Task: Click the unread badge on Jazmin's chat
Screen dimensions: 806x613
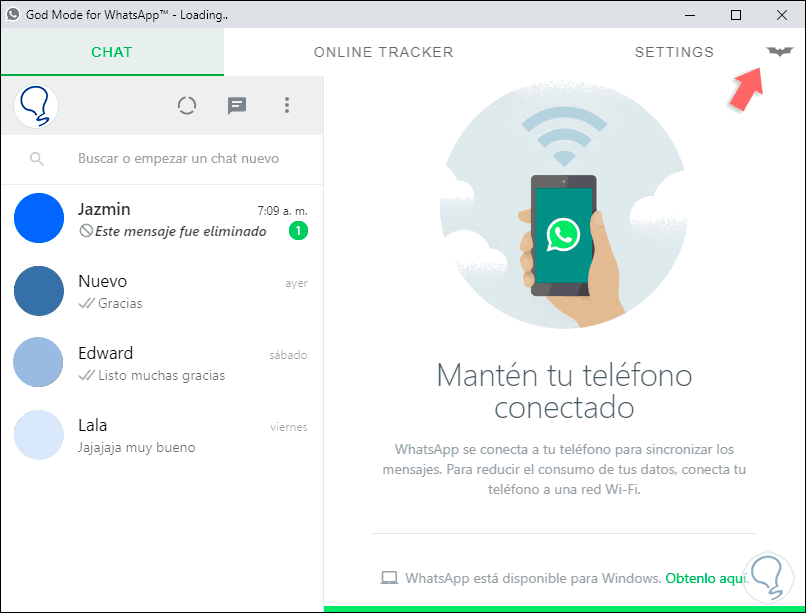Action: tap(298, 231)
